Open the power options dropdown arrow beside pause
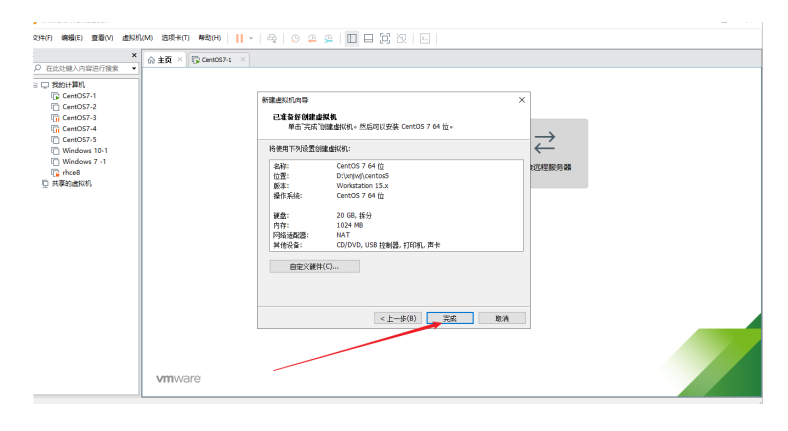 click(x=251, y=38)
